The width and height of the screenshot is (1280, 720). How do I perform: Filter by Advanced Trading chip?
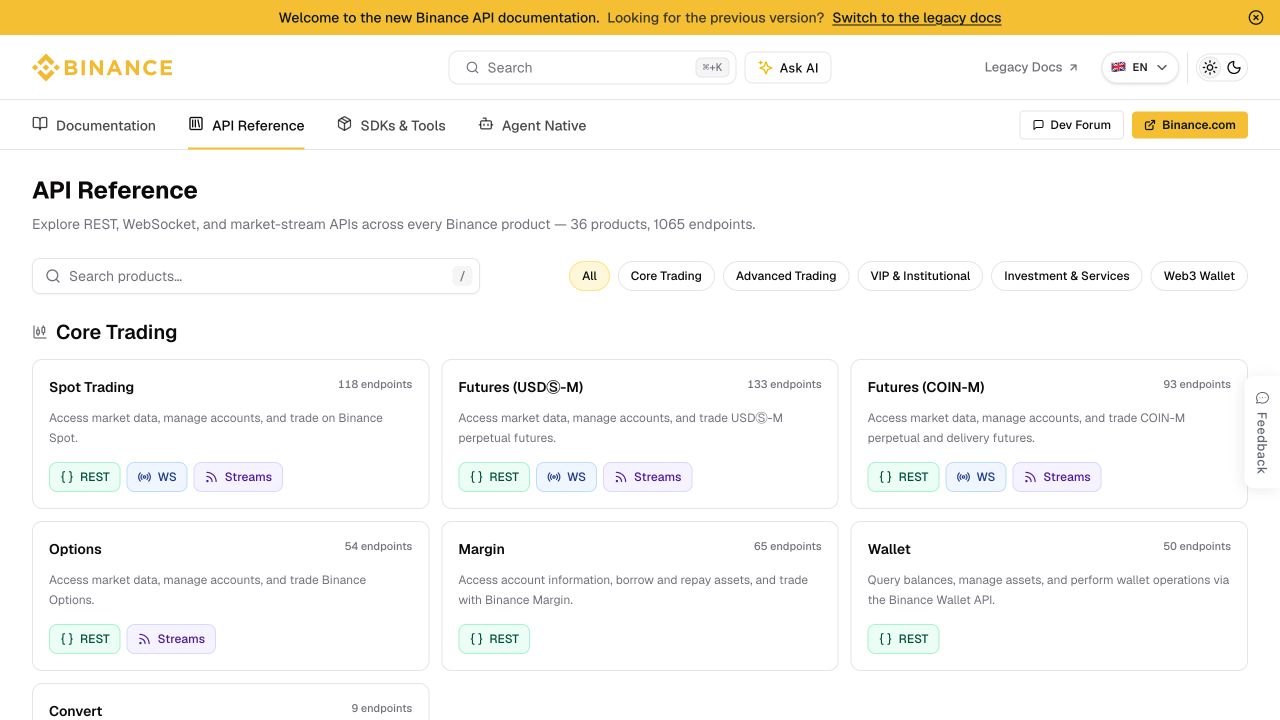click(786, 276)
